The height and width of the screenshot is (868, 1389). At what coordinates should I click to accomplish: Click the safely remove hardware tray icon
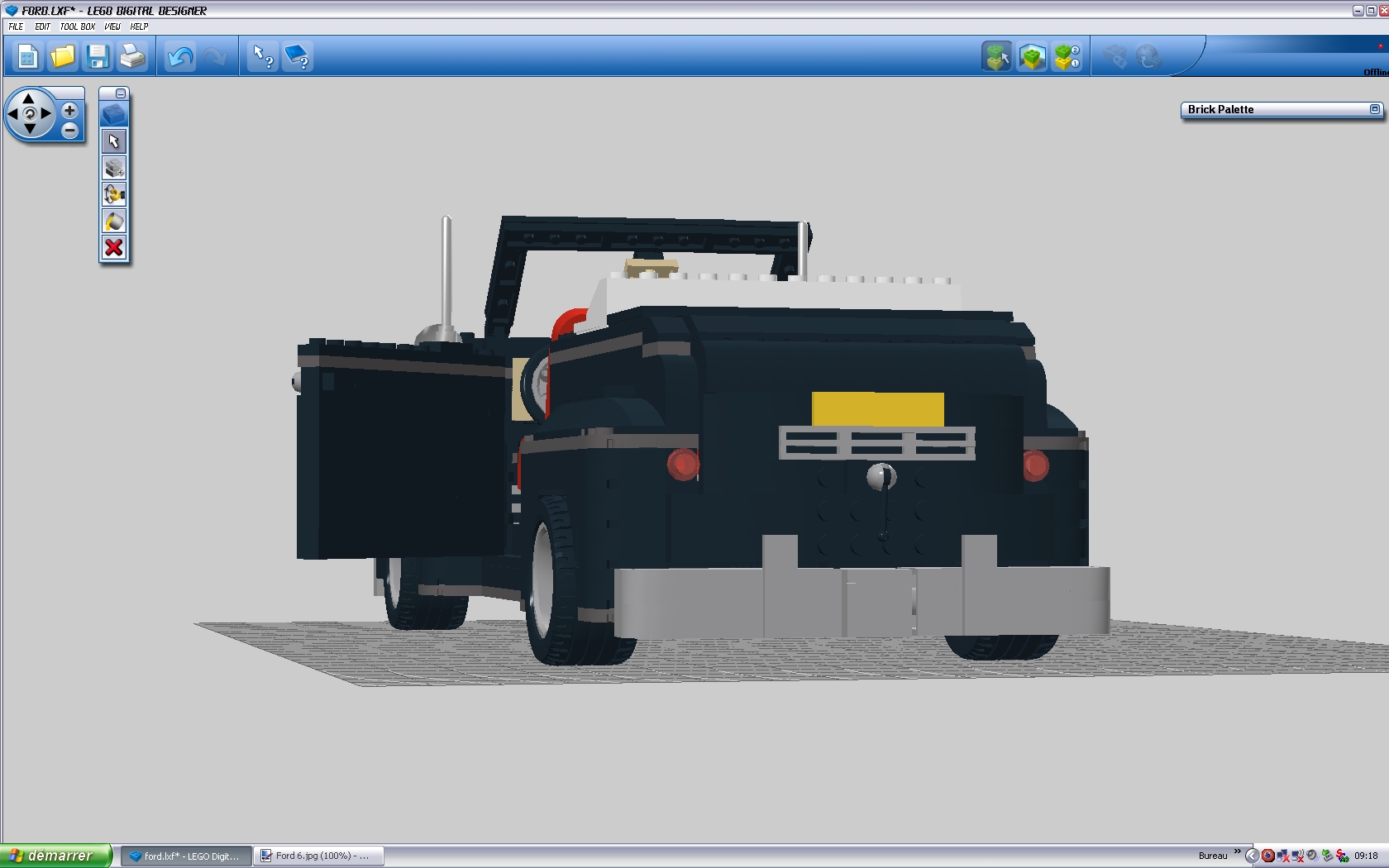click(x=1328, y=856)
